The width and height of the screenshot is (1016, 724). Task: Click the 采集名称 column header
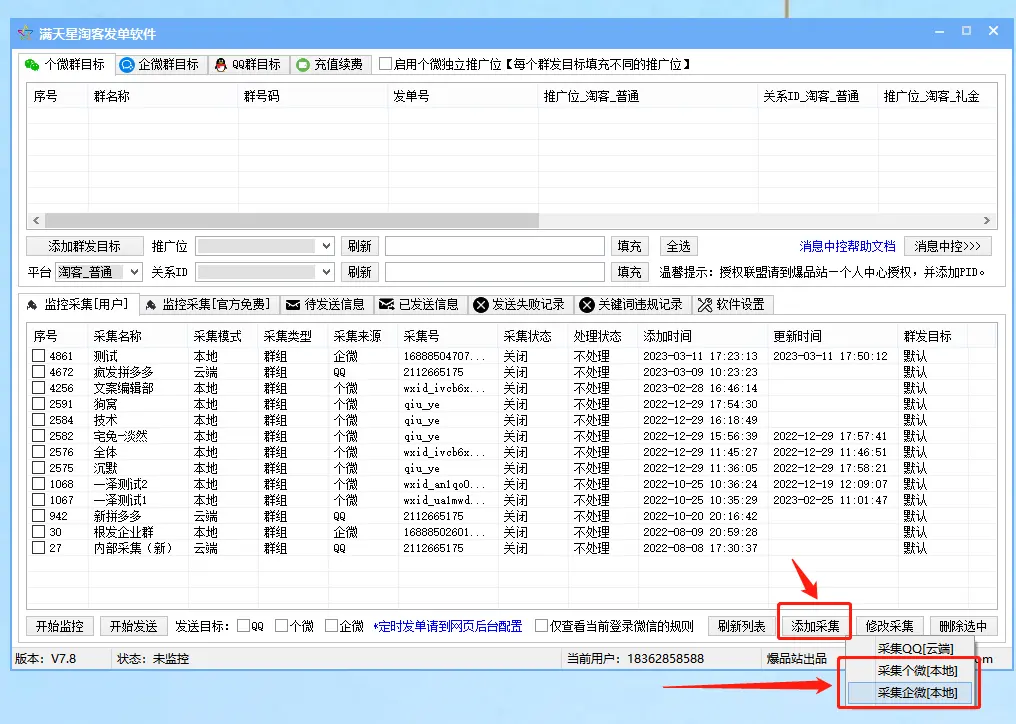[x=138, y=336]
